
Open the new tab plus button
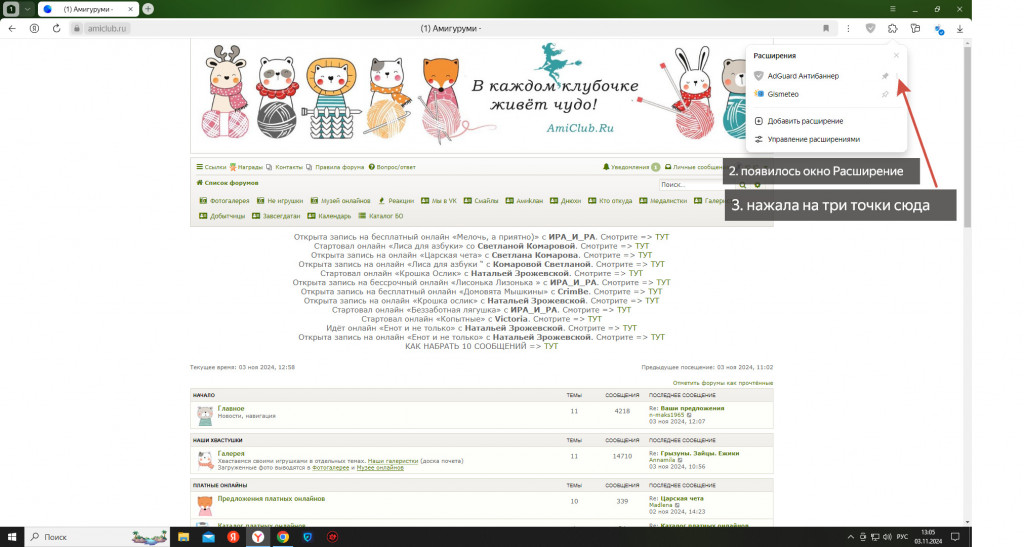(x=148, y=8)
